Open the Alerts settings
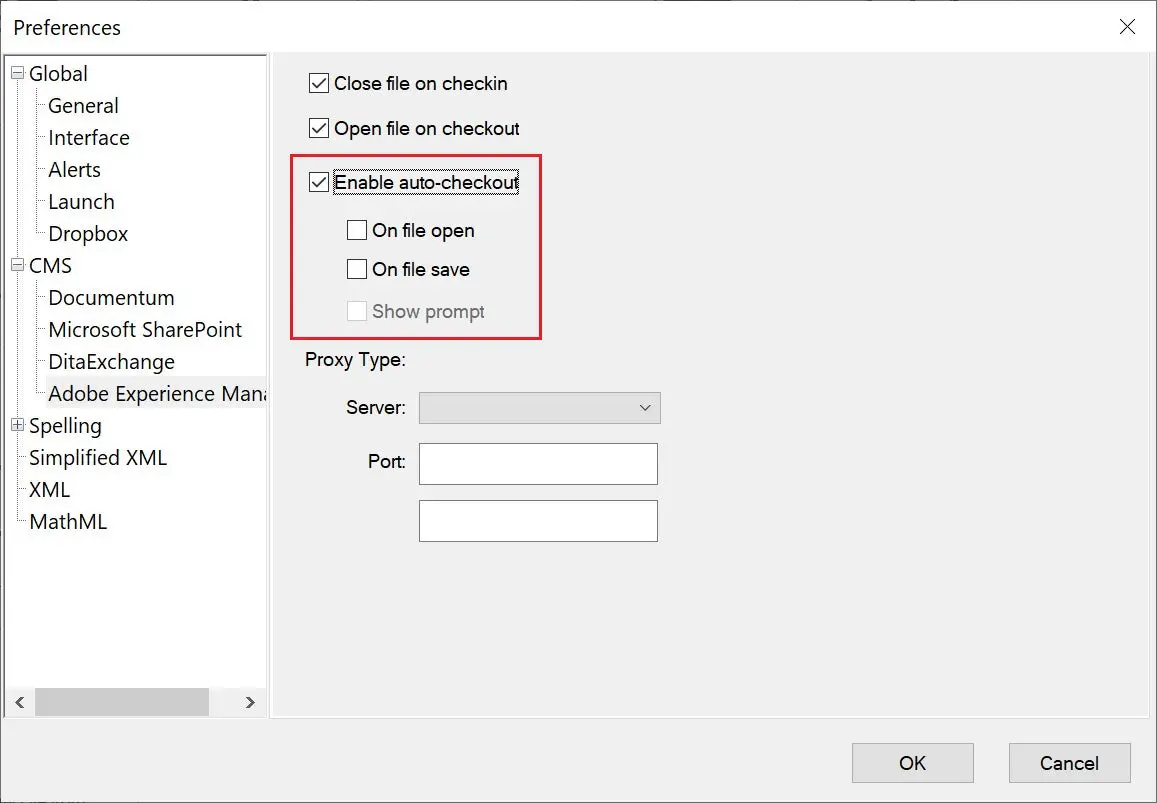The width and height of the screenshot is (1157, 803). coord(74,169)
